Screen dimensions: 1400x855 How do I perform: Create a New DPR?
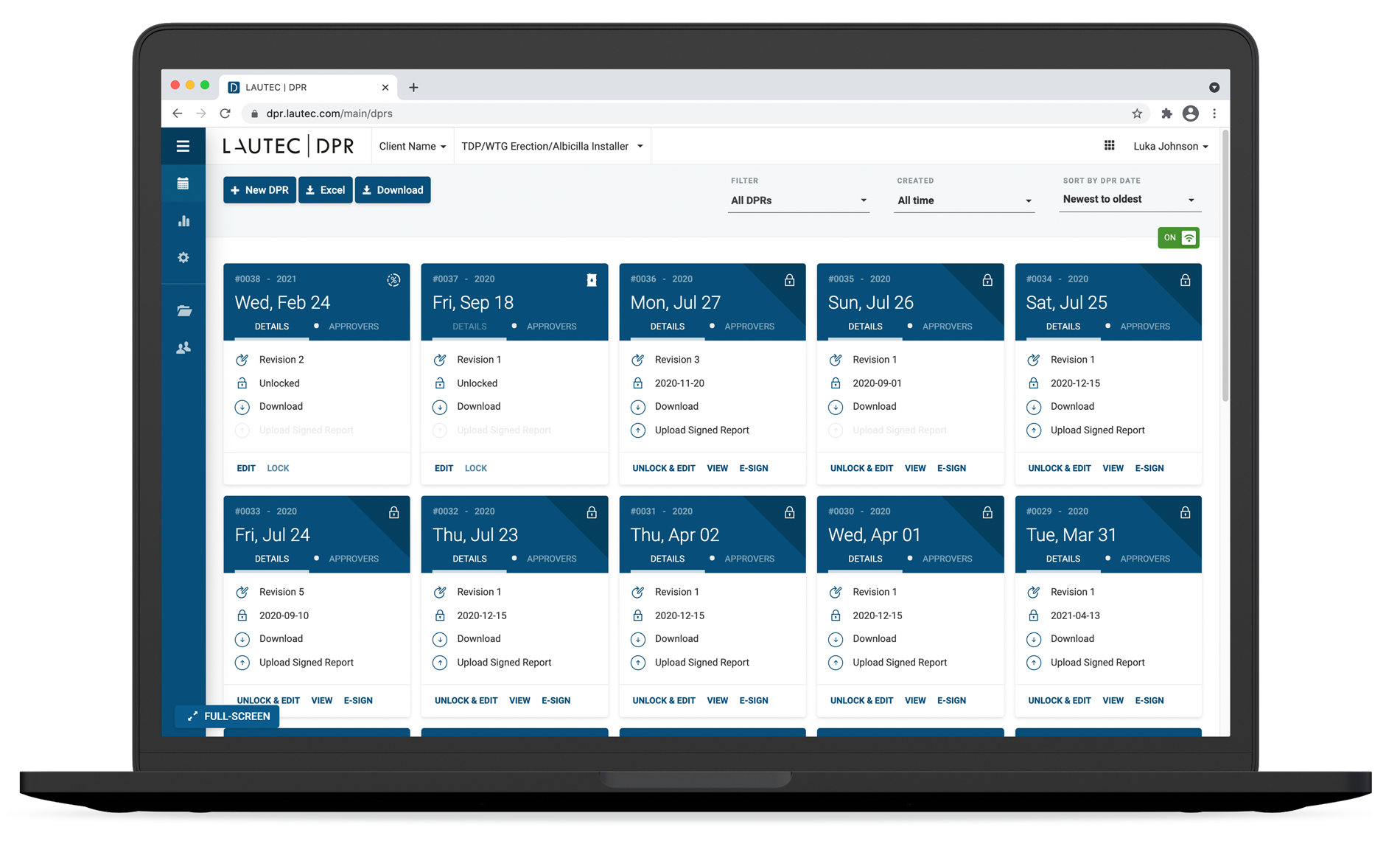pyautogui.click(x=259, y=190)
